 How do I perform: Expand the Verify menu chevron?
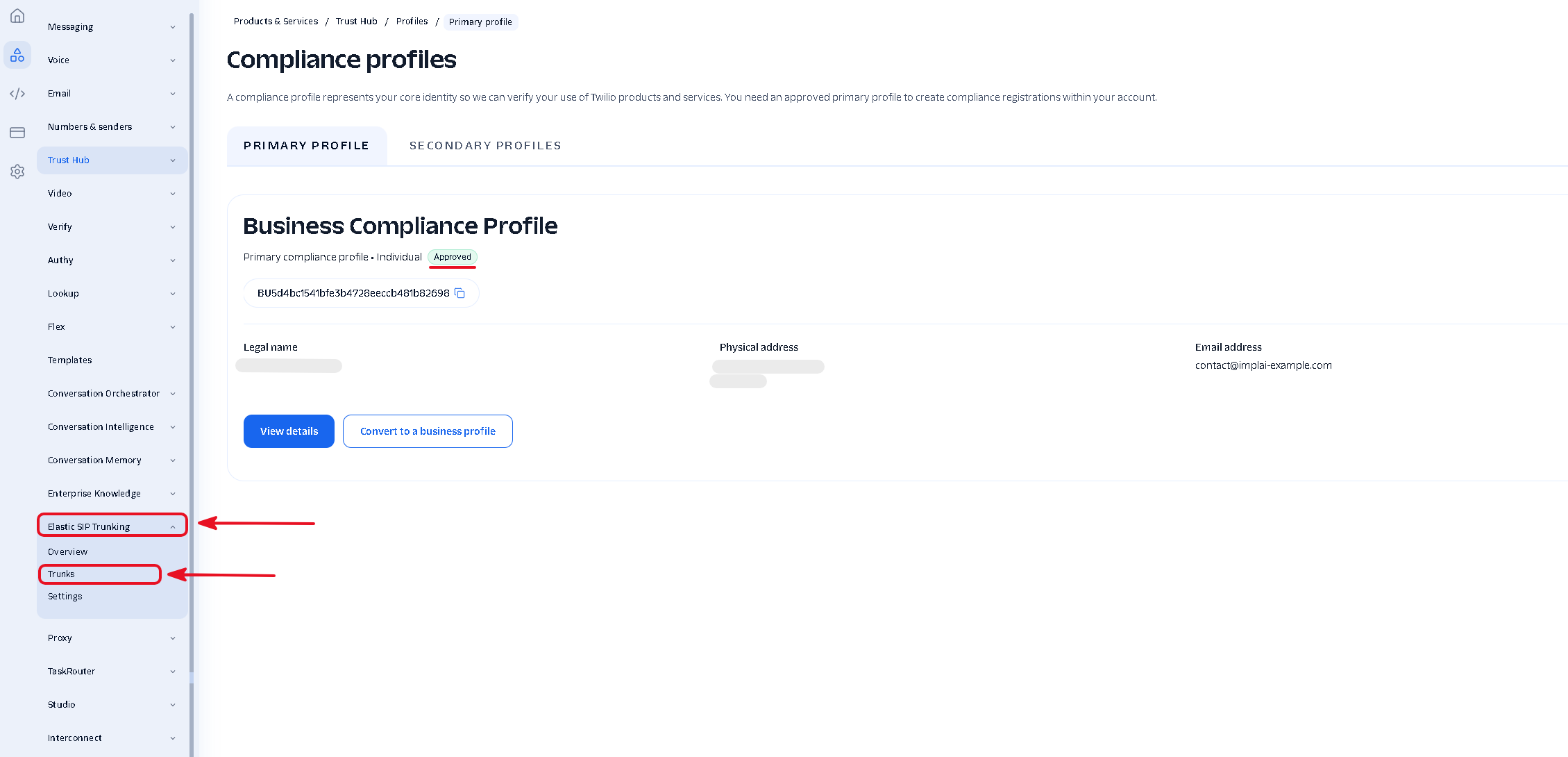(173, 227)
